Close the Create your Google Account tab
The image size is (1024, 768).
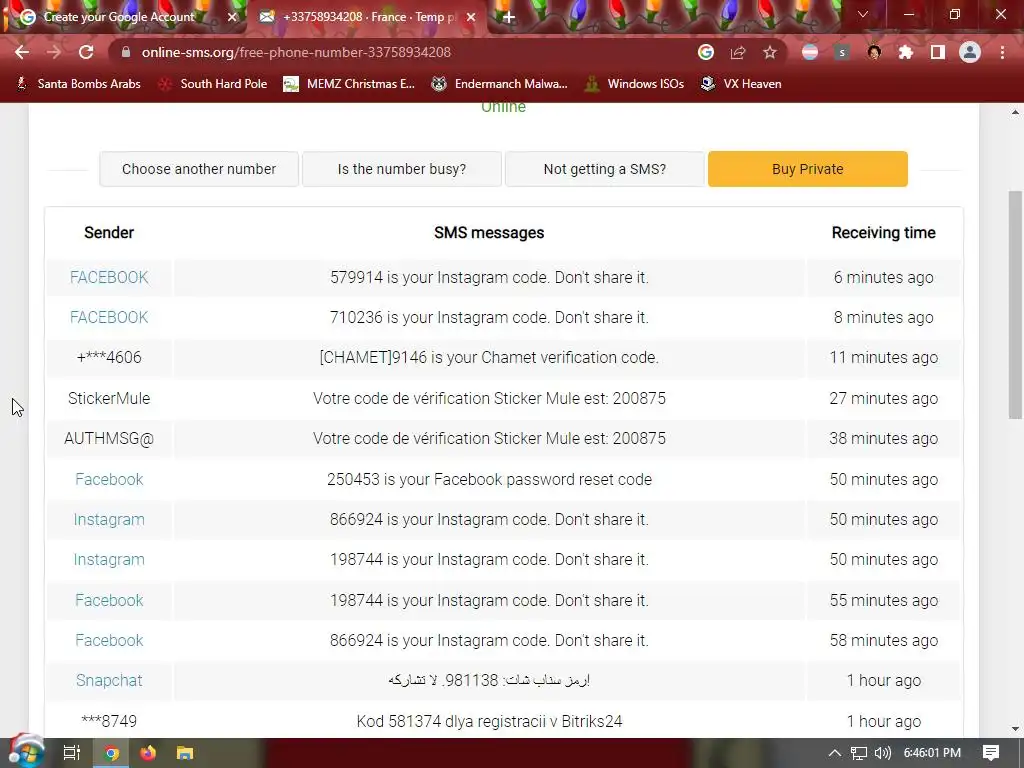click(x=232, y=17)
